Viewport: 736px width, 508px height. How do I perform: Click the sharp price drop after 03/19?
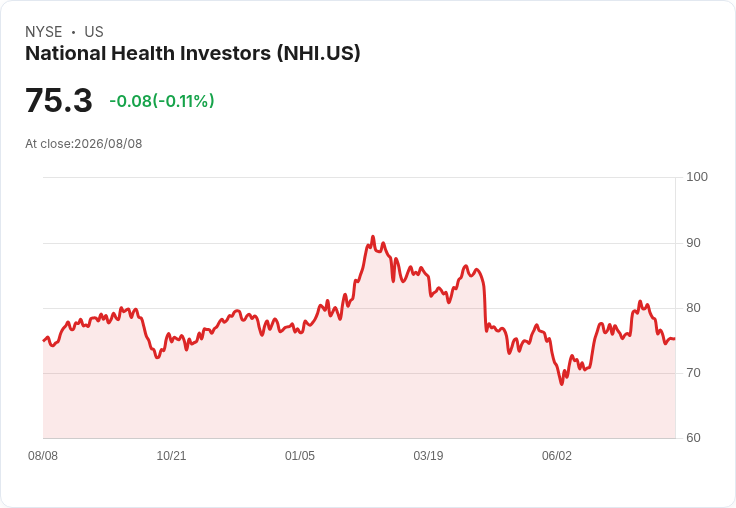tap(485, 305)
